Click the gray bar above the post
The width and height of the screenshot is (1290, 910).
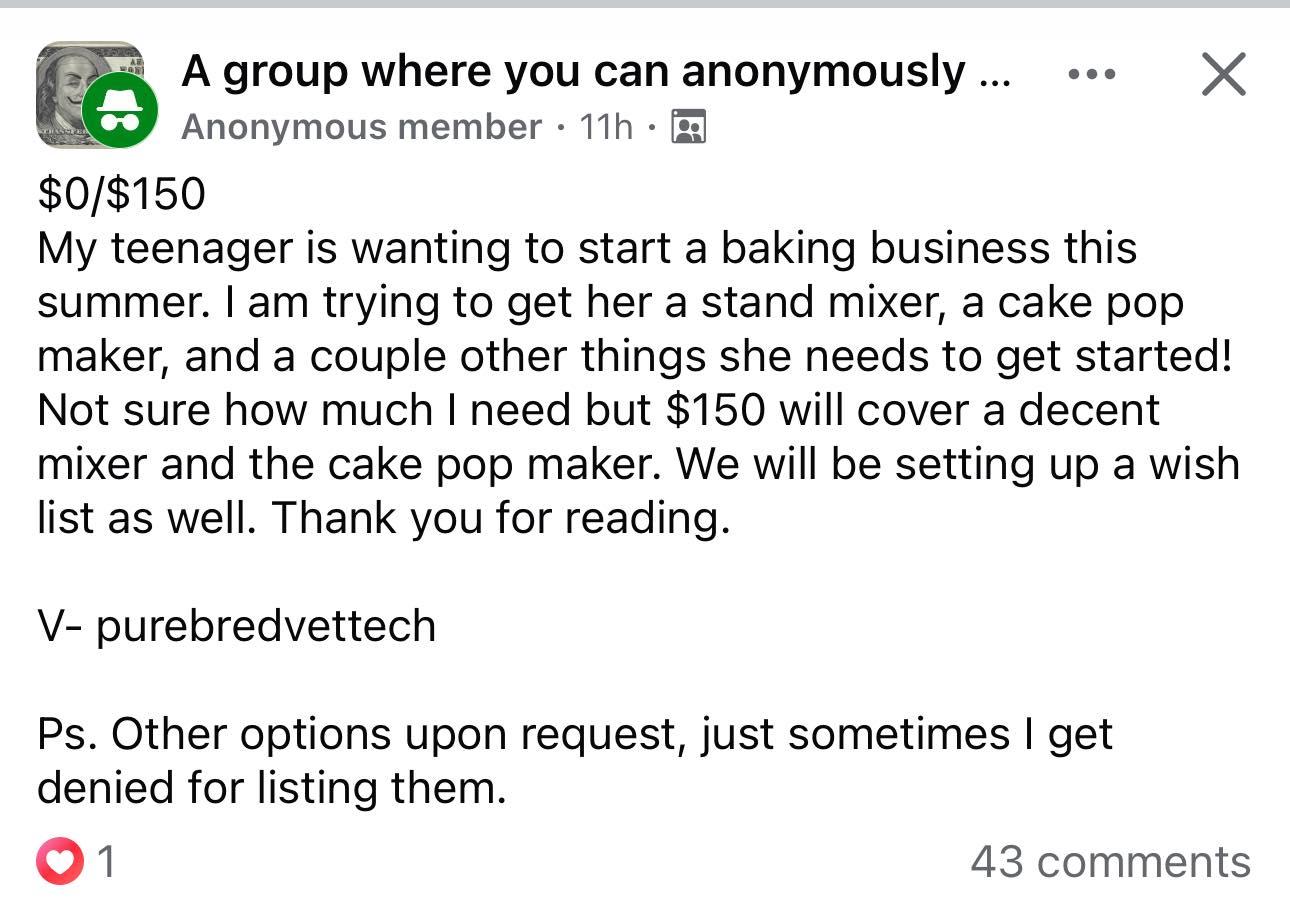(x=645, y=4)
